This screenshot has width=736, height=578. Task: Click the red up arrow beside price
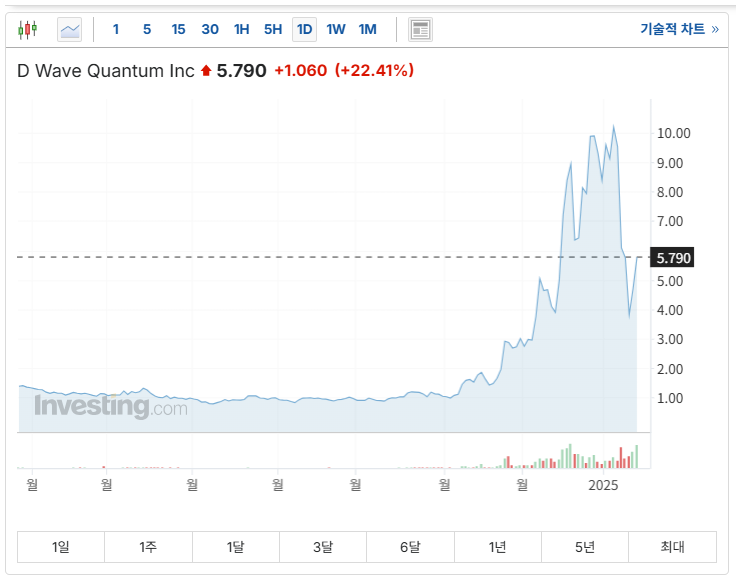point(206,71)
